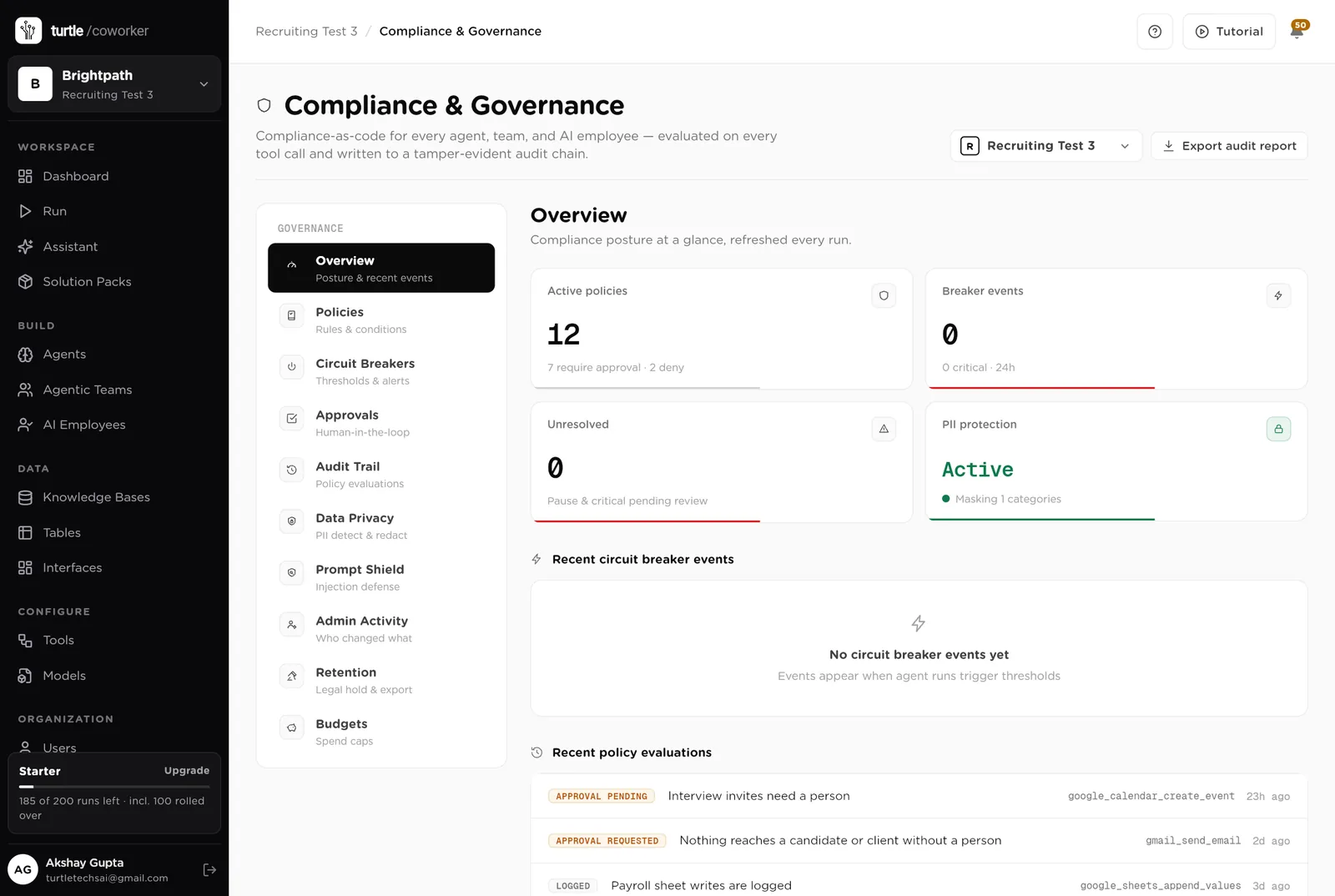Click the Upgrade link on Starter plan

[187, 771]
